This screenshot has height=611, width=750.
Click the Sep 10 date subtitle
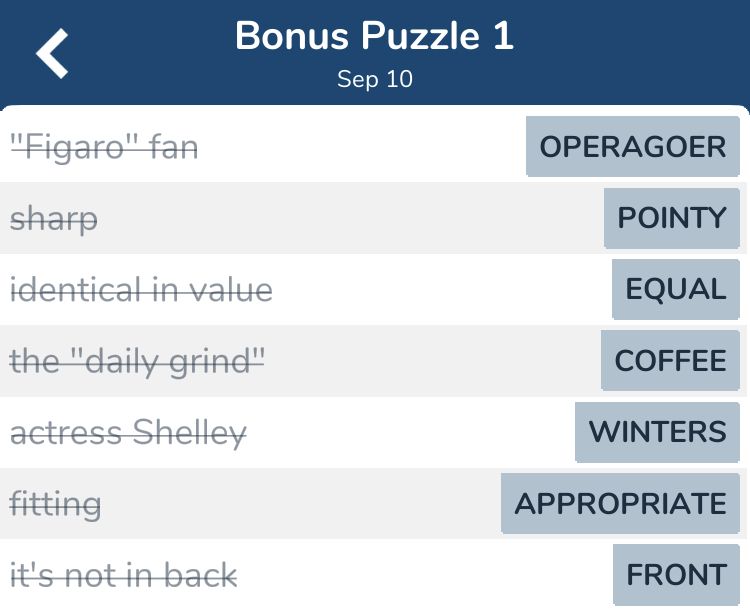375,79
